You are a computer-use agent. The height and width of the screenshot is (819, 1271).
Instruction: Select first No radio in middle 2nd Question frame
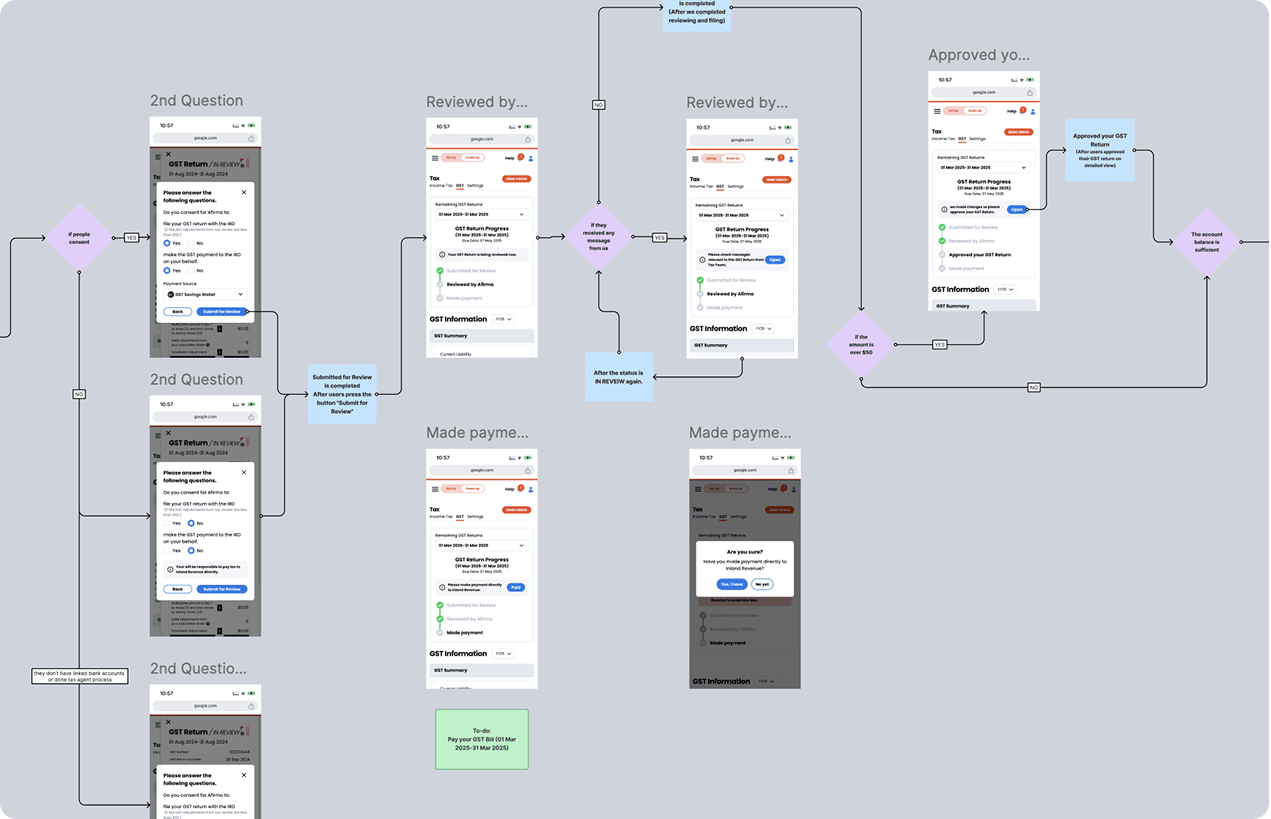pos(191,523)
